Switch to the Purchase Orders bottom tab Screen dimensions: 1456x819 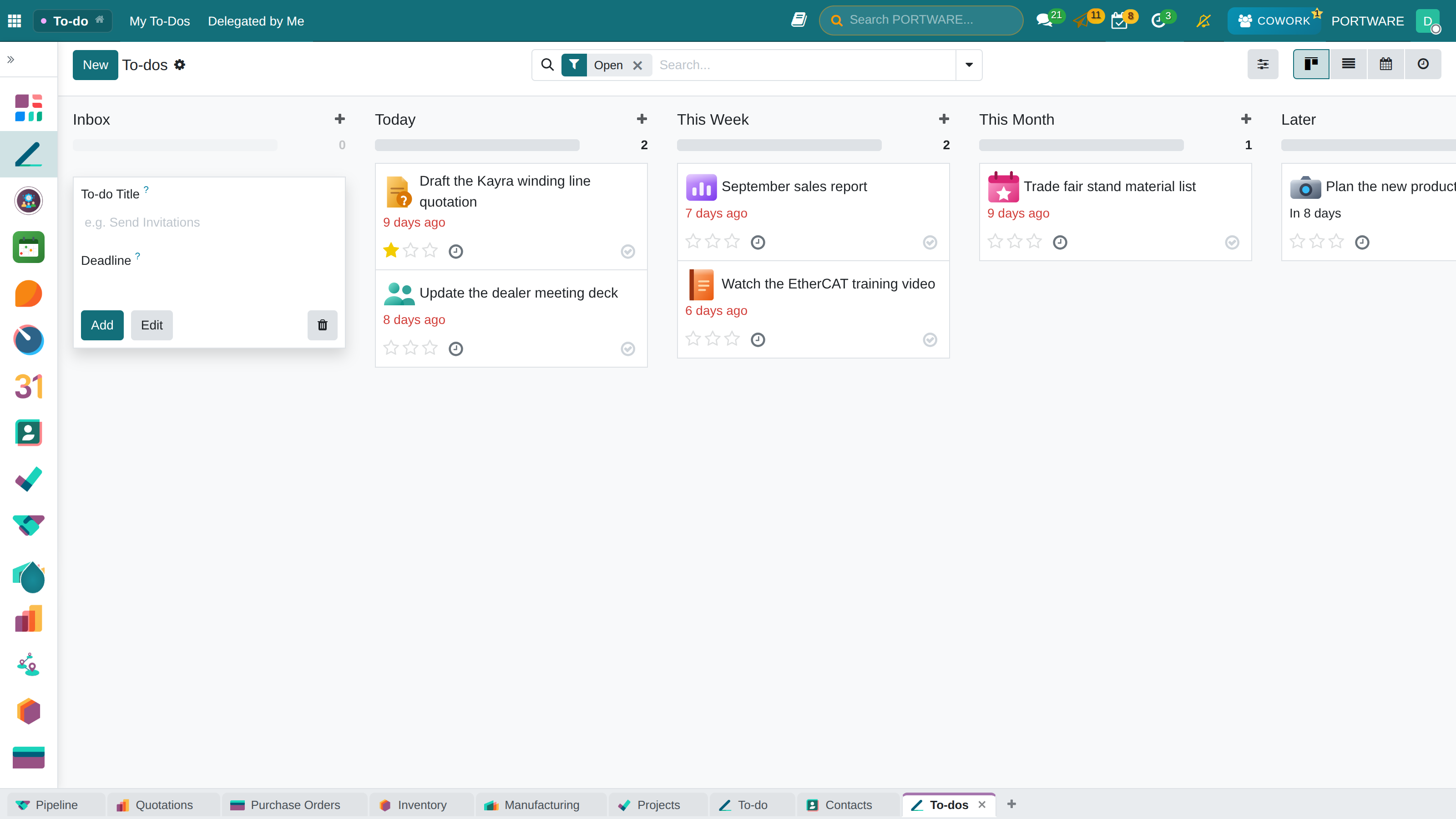pos(285,805)
